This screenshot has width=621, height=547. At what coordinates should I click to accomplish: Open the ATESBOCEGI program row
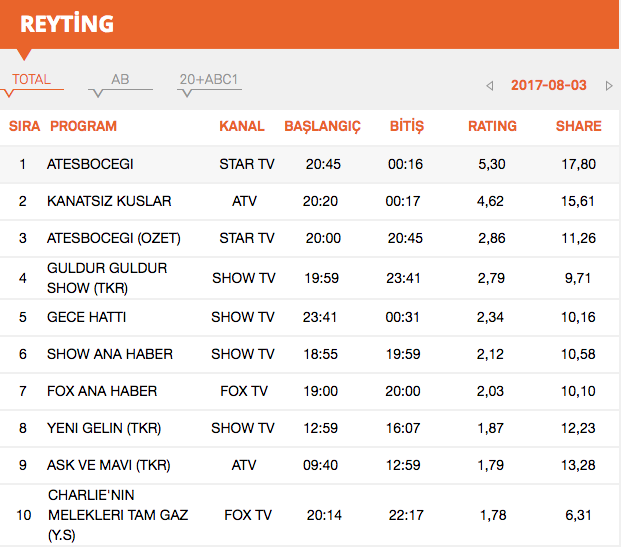point(90,164)
